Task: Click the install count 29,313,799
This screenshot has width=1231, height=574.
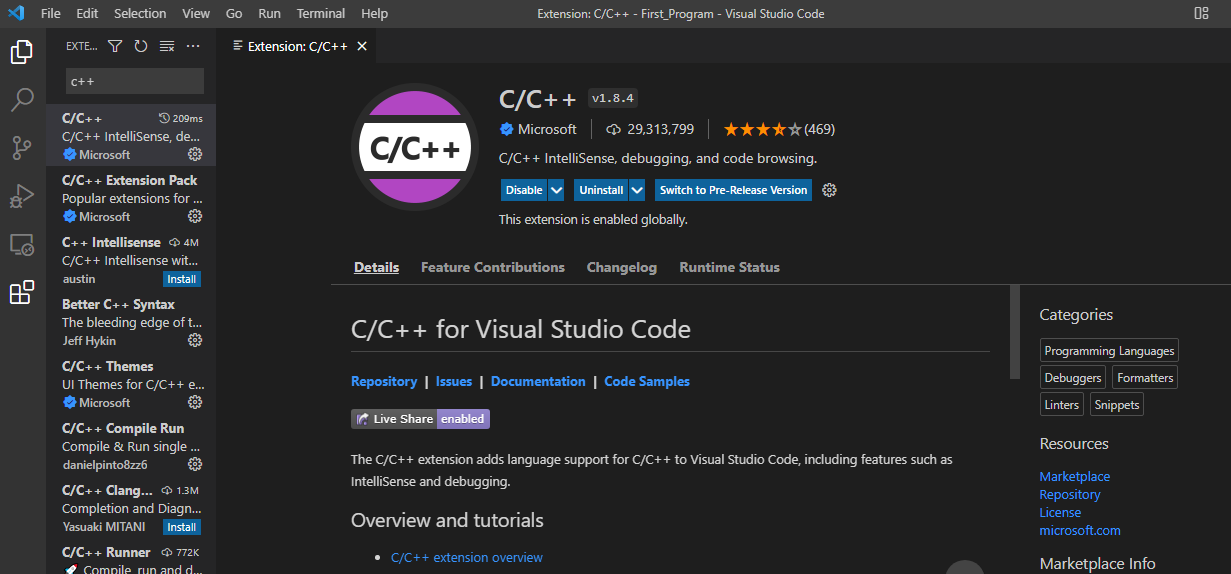Action: pyautogui.click(x=660, y=129)
